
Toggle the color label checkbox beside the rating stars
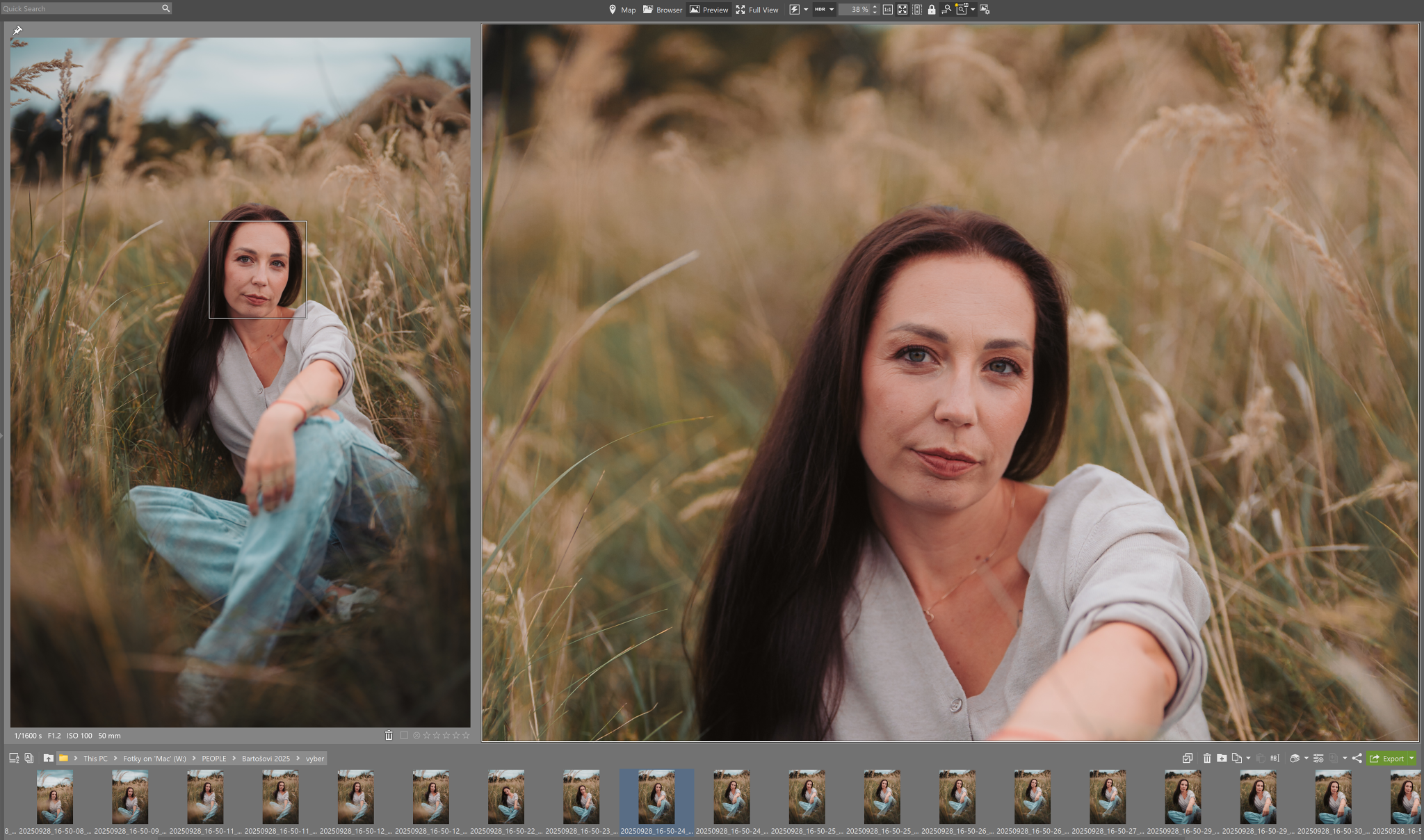coord(404,736)
